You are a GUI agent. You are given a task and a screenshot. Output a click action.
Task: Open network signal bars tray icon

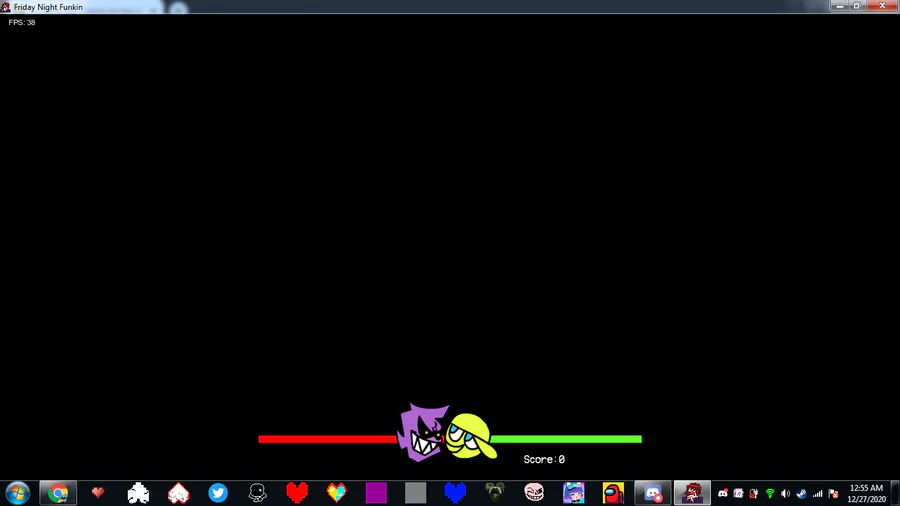(817, 493)
